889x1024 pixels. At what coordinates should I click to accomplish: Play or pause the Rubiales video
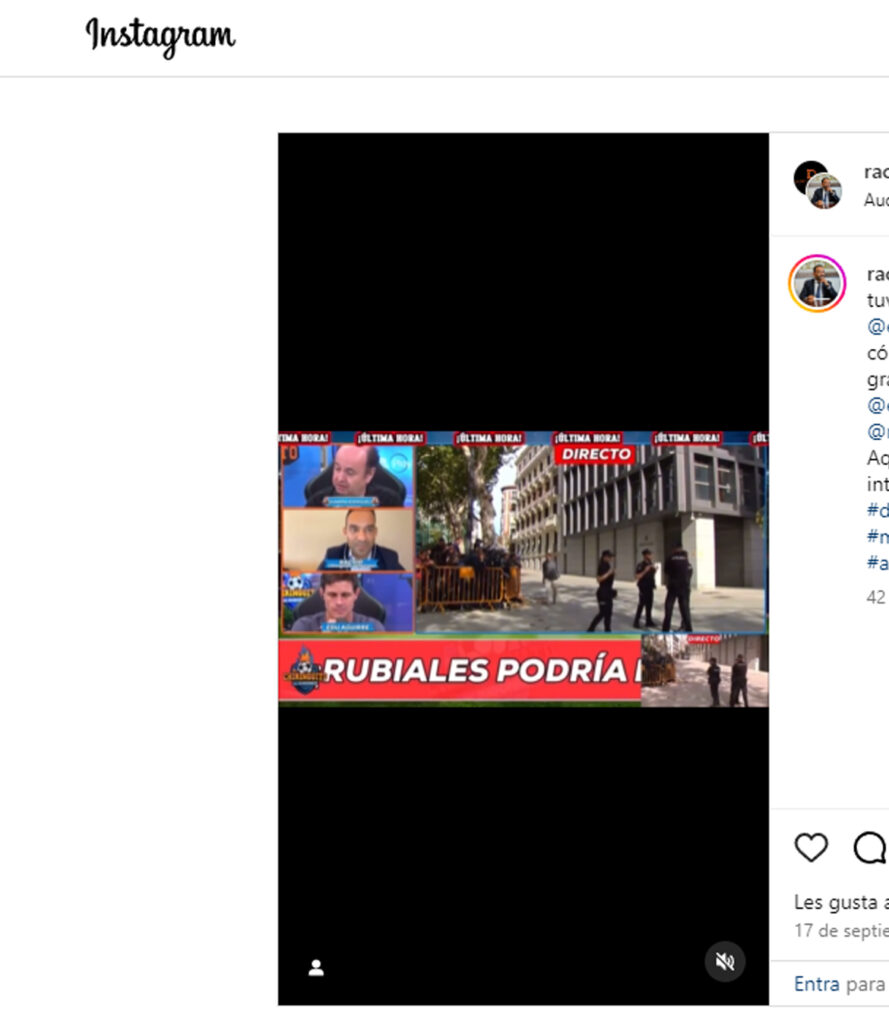tap(523, 569)
